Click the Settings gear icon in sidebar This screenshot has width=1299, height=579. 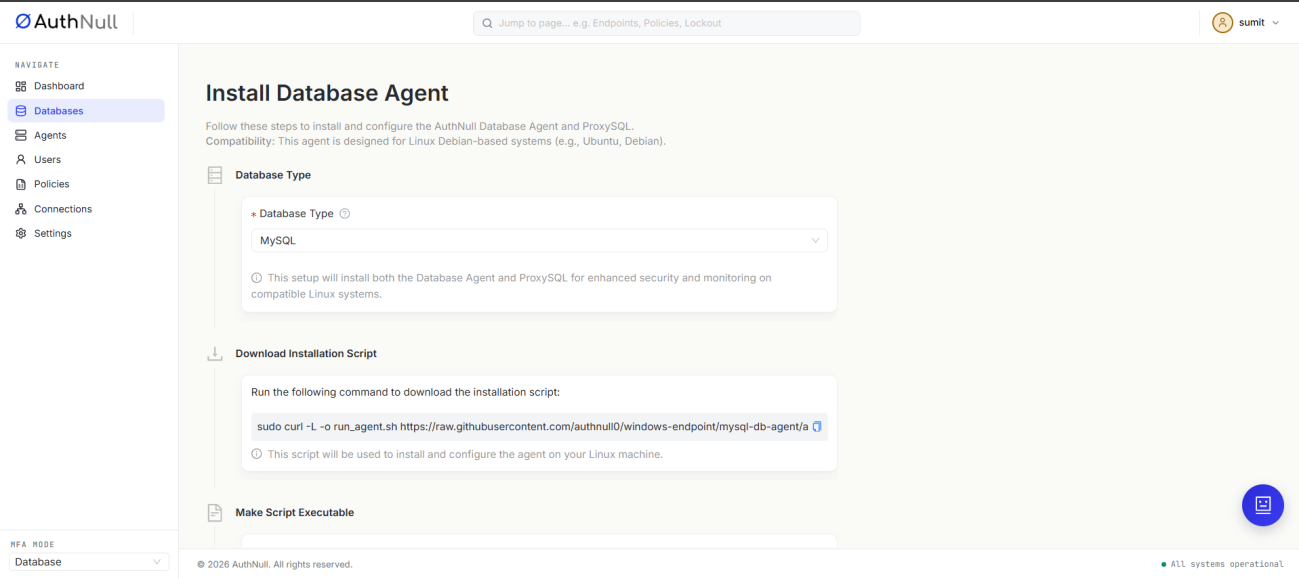(21, 233)
